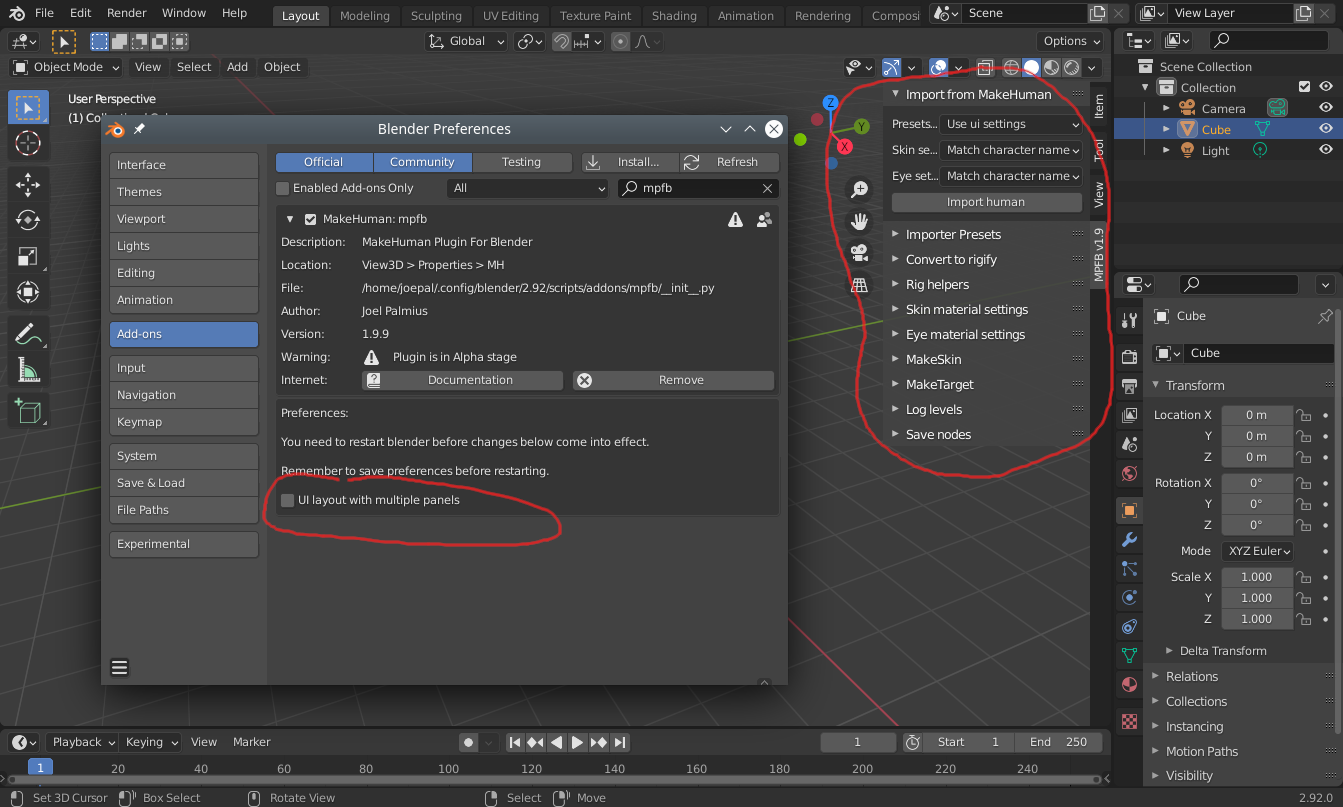Open the Presets dropdown in MakeHuman import
The width and height of the screenshot is (1343, 807).
1012,124
